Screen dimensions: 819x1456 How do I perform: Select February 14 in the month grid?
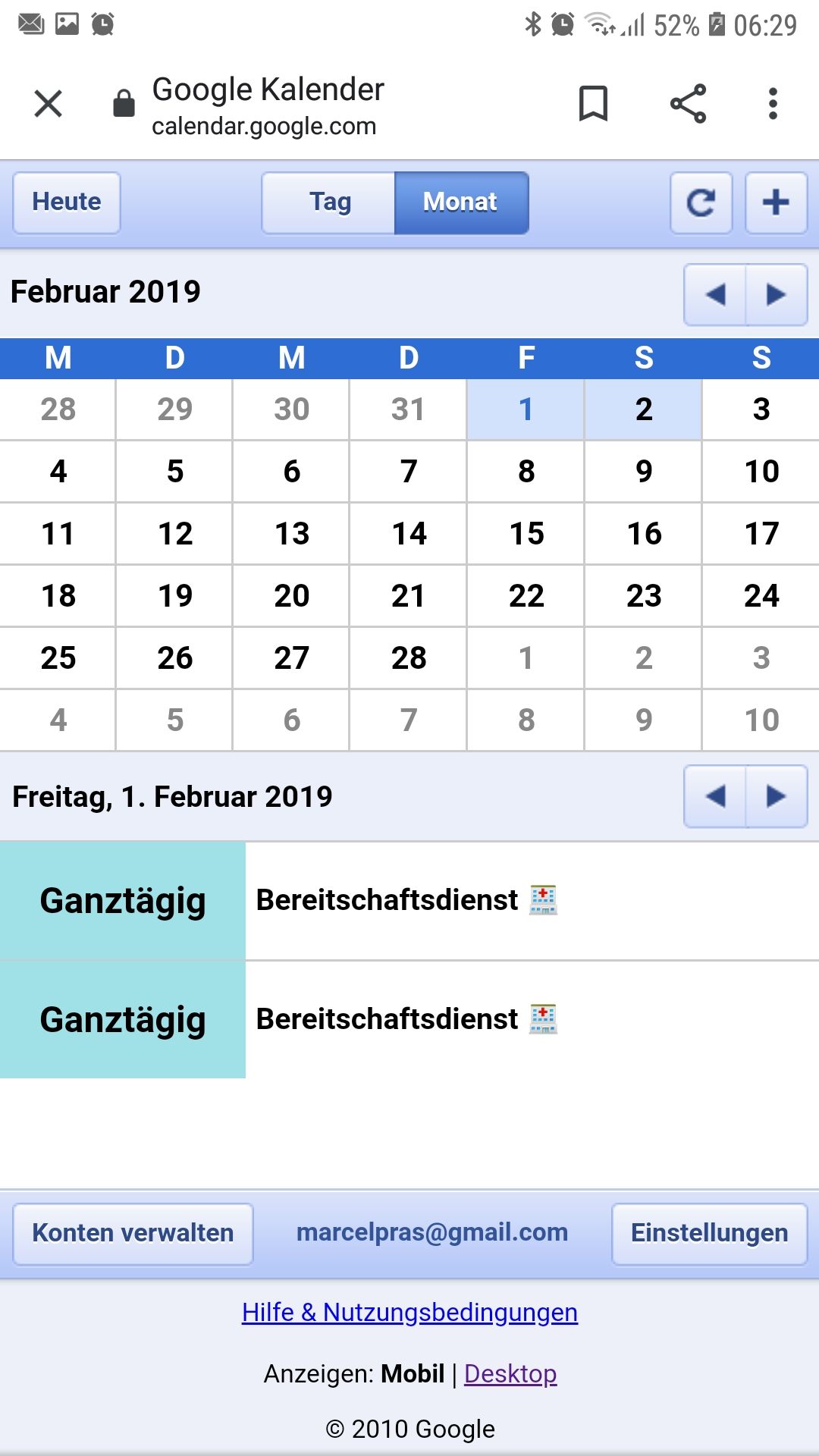tap(409, 534)
